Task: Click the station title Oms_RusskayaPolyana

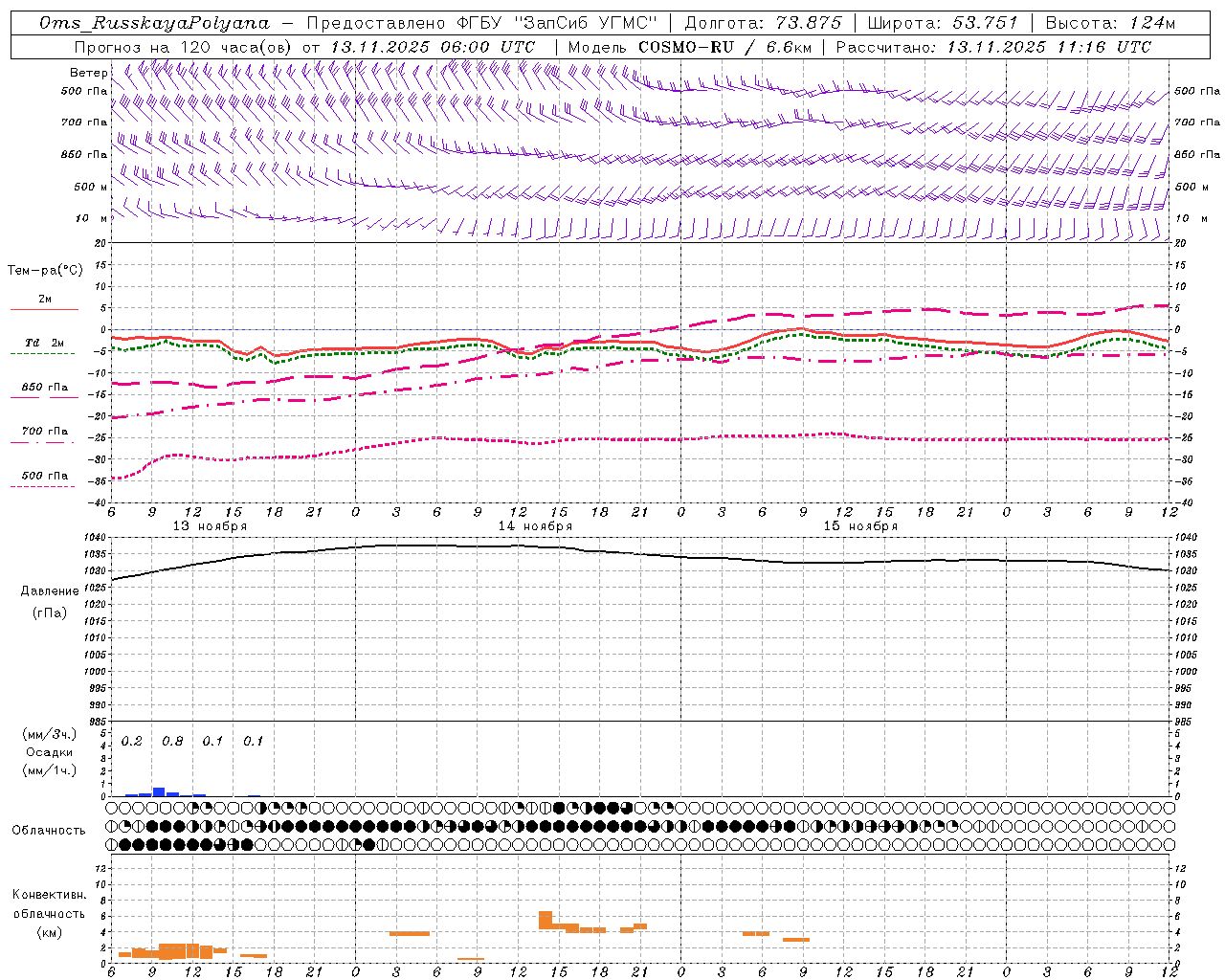Action: [155, 23]
